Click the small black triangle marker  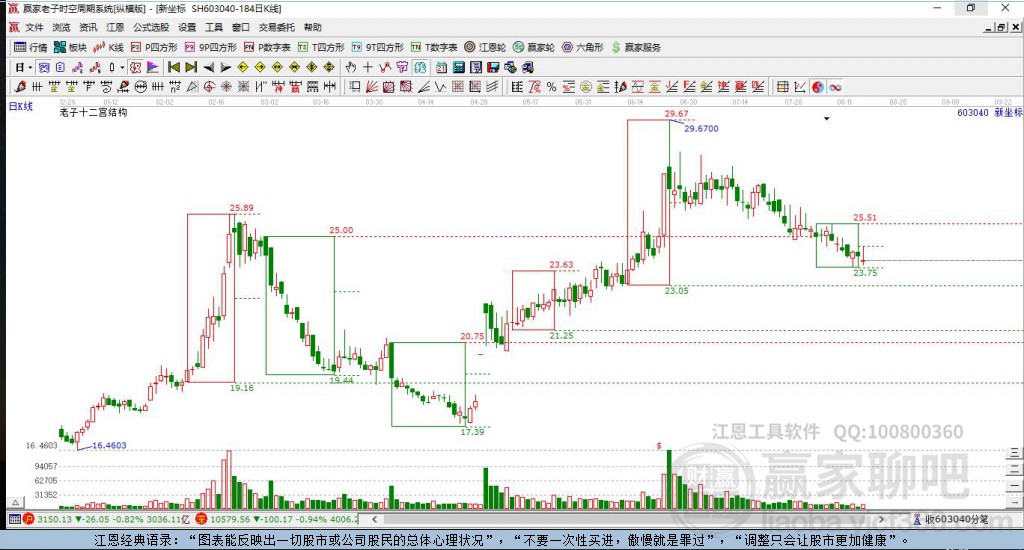pyautogui.click(x=827, y=119)
